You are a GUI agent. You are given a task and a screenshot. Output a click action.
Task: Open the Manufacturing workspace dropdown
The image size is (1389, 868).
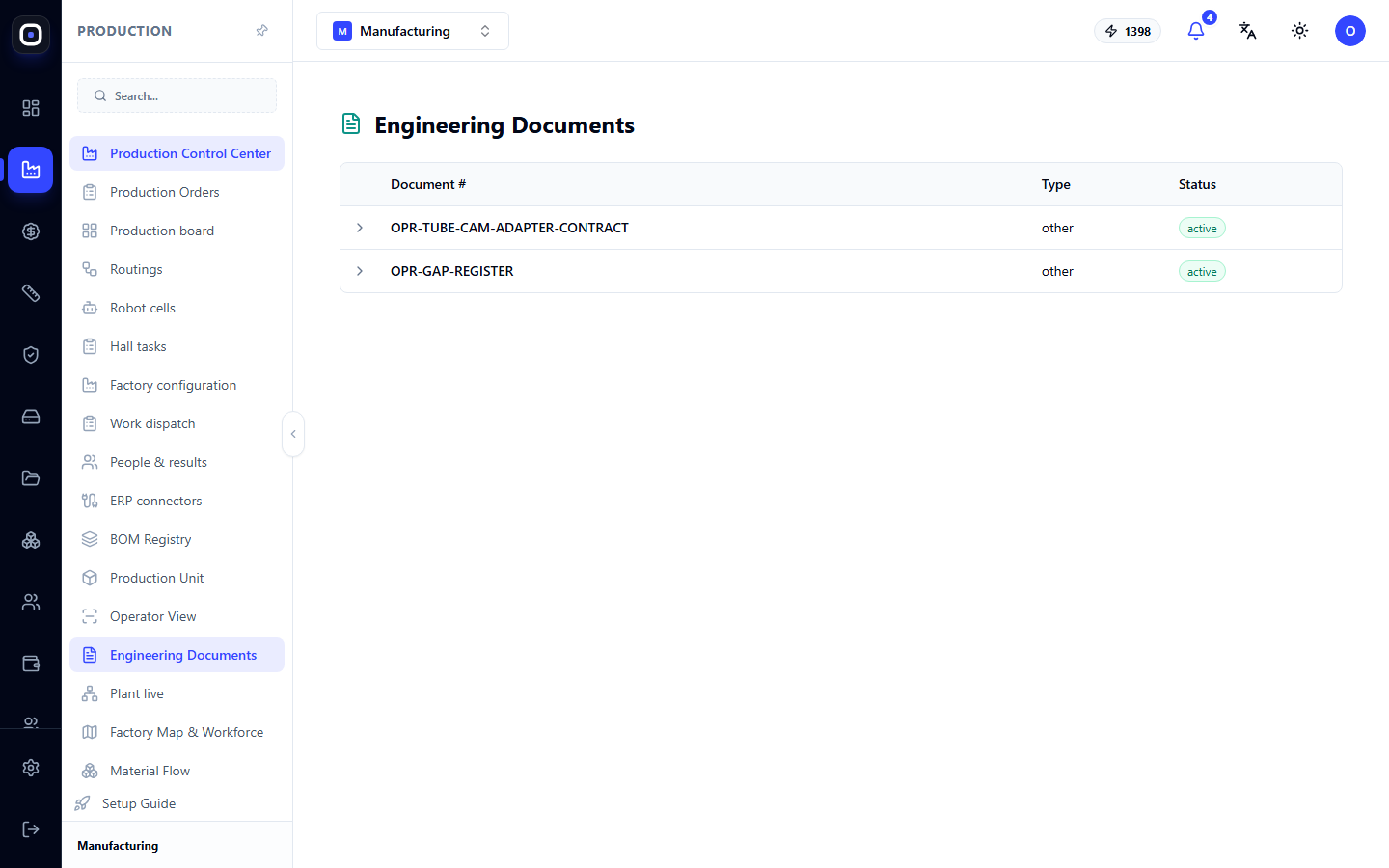[x=413, y=31]
